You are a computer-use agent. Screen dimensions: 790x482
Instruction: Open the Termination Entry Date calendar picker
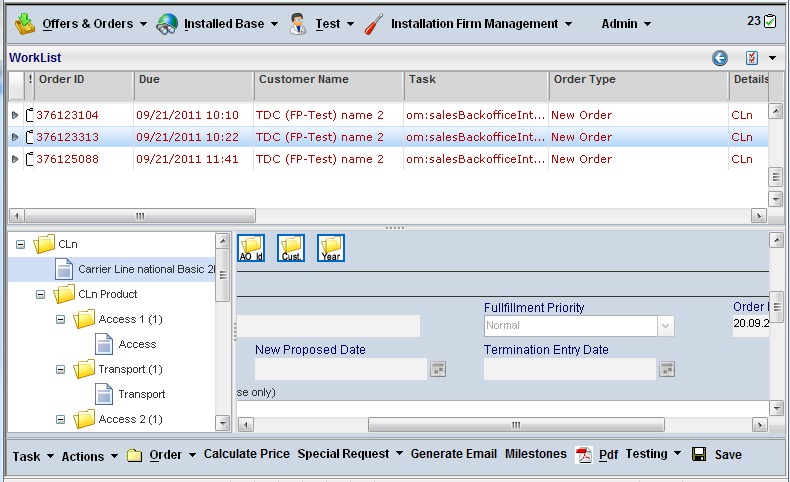pyautogui.click(x=667, y=369)
